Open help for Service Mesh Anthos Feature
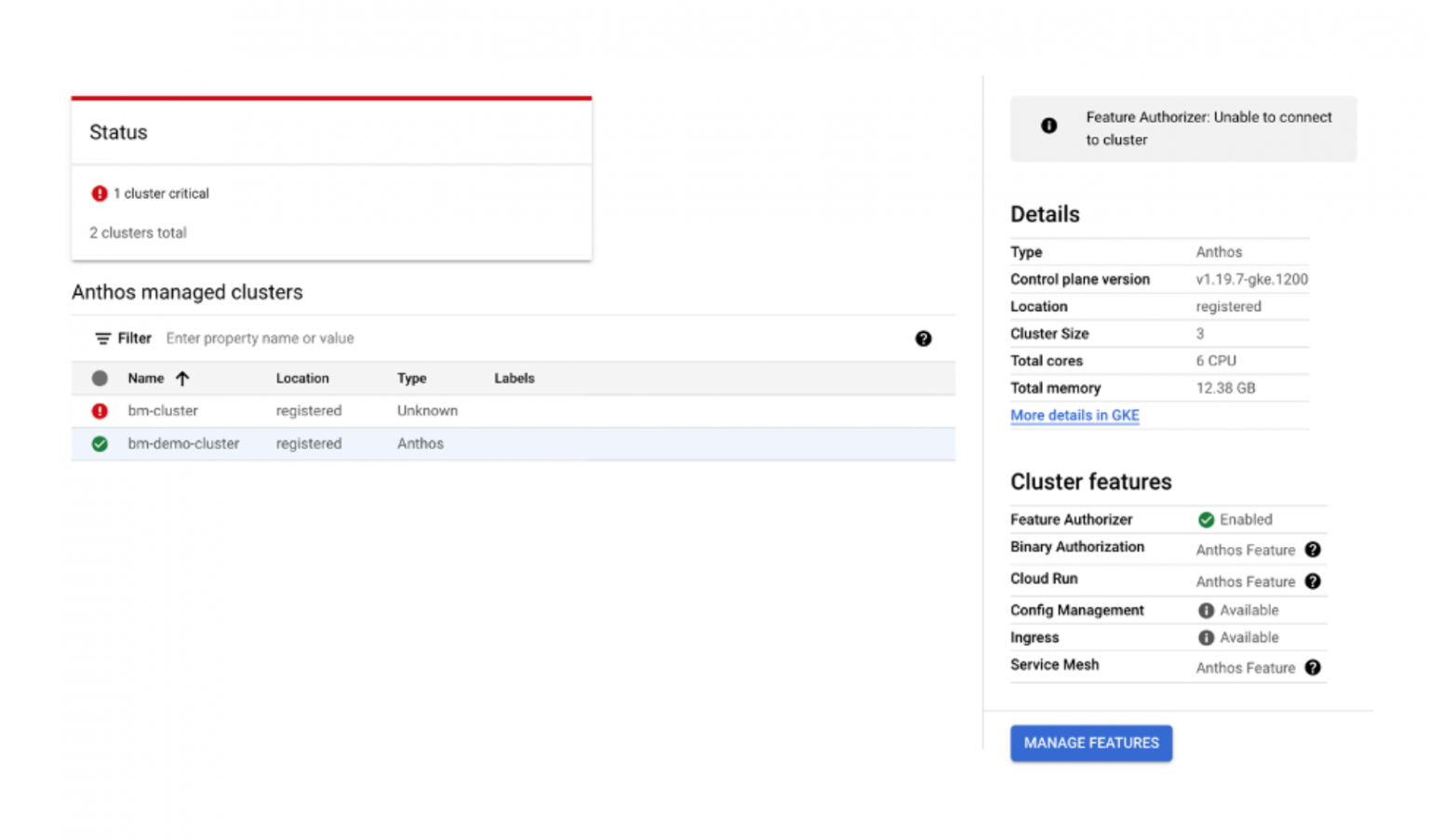 [x=1313, y=667]
